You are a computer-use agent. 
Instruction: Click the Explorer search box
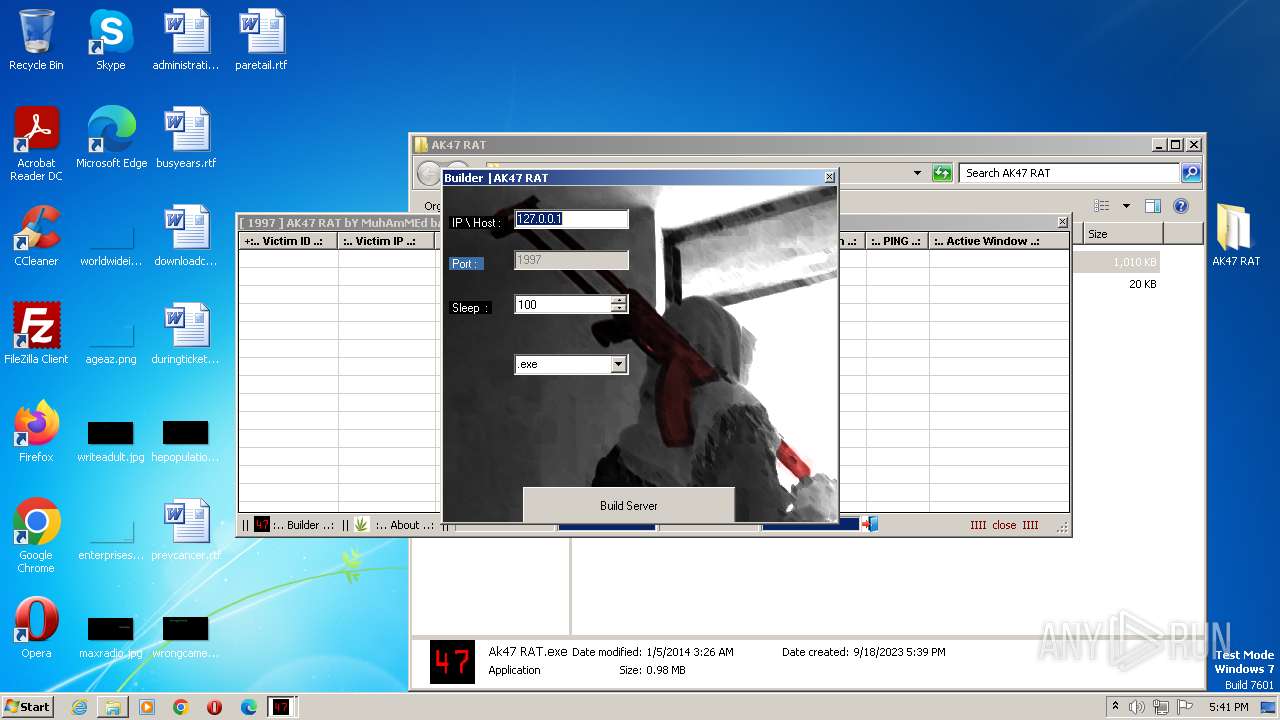[x=1069, y=173]
